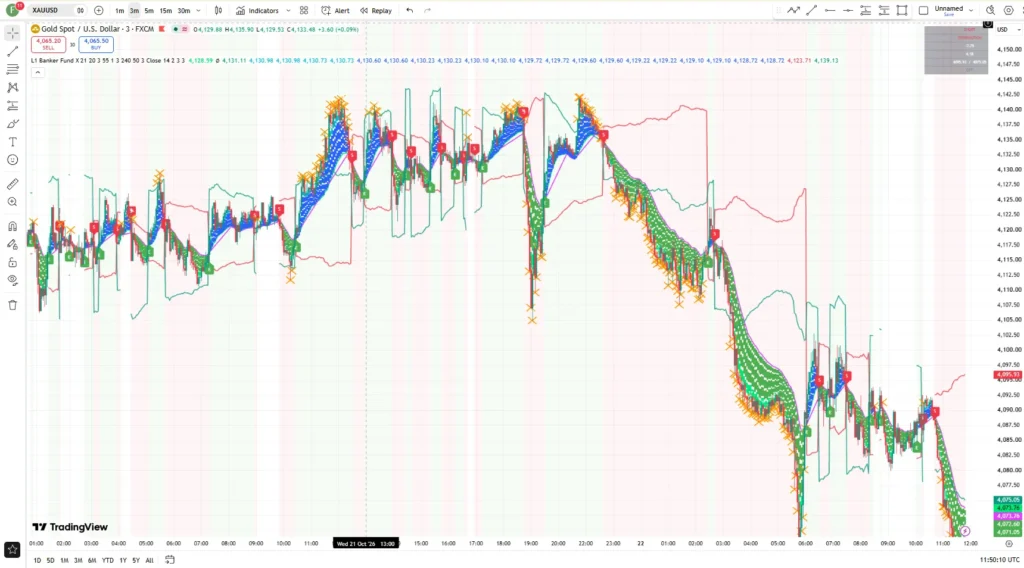The image size is (1024, 568).
Task: Remove drawings with the trash icon
Action: coord(12,305)
